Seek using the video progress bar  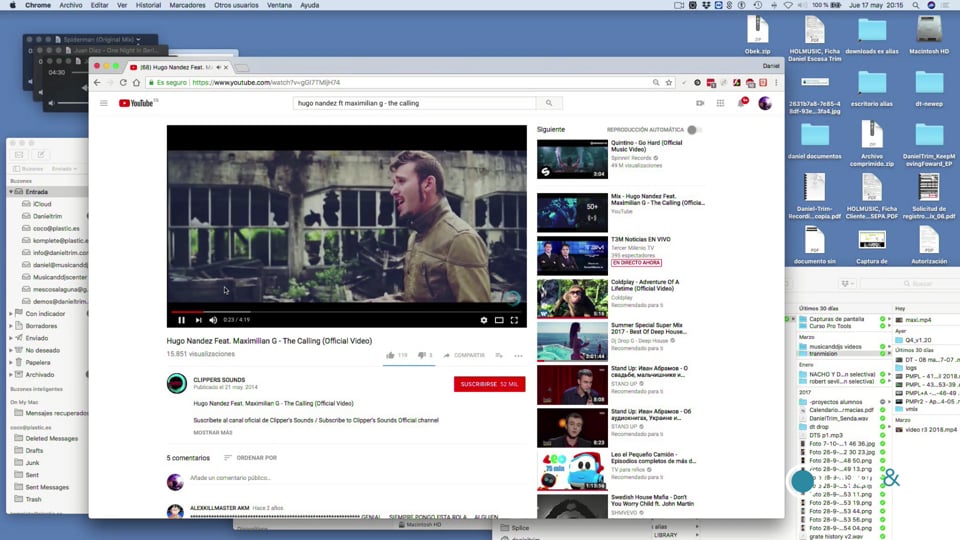click(347, 311)
